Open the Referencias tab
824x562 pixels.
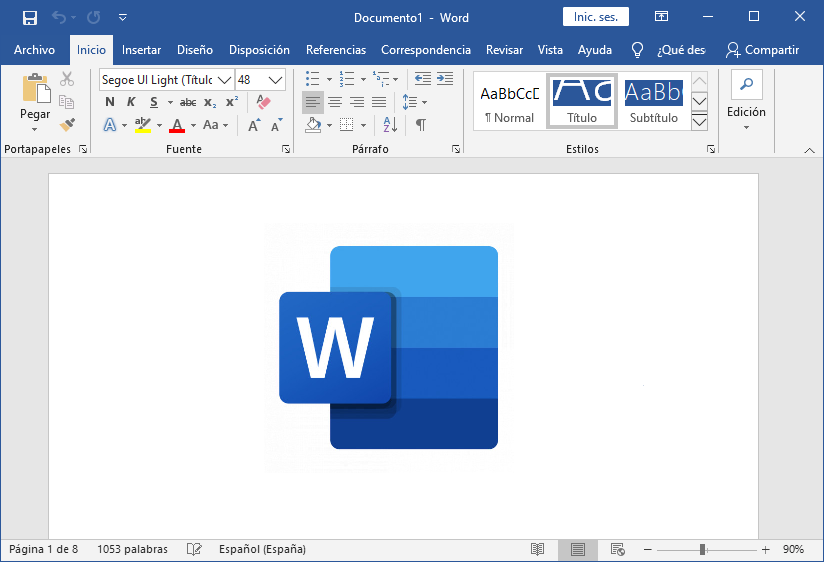click(336, 50)
